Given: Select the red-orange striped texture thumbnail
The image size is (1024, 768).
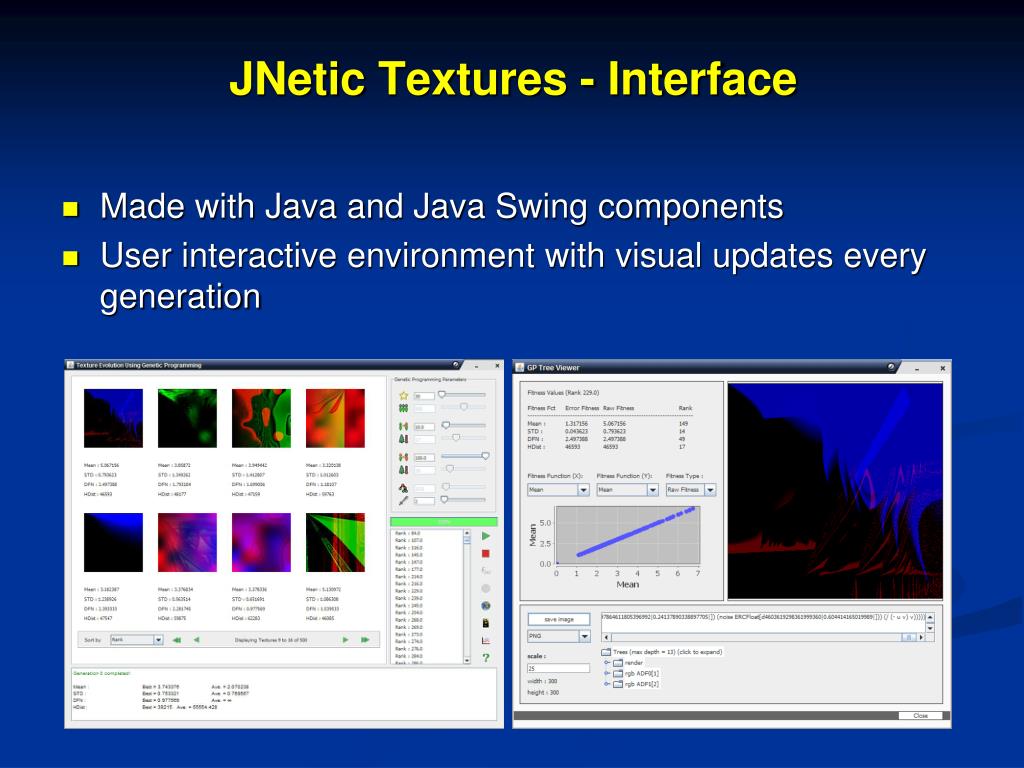Looking at the screenshot, I should (335, 418).
